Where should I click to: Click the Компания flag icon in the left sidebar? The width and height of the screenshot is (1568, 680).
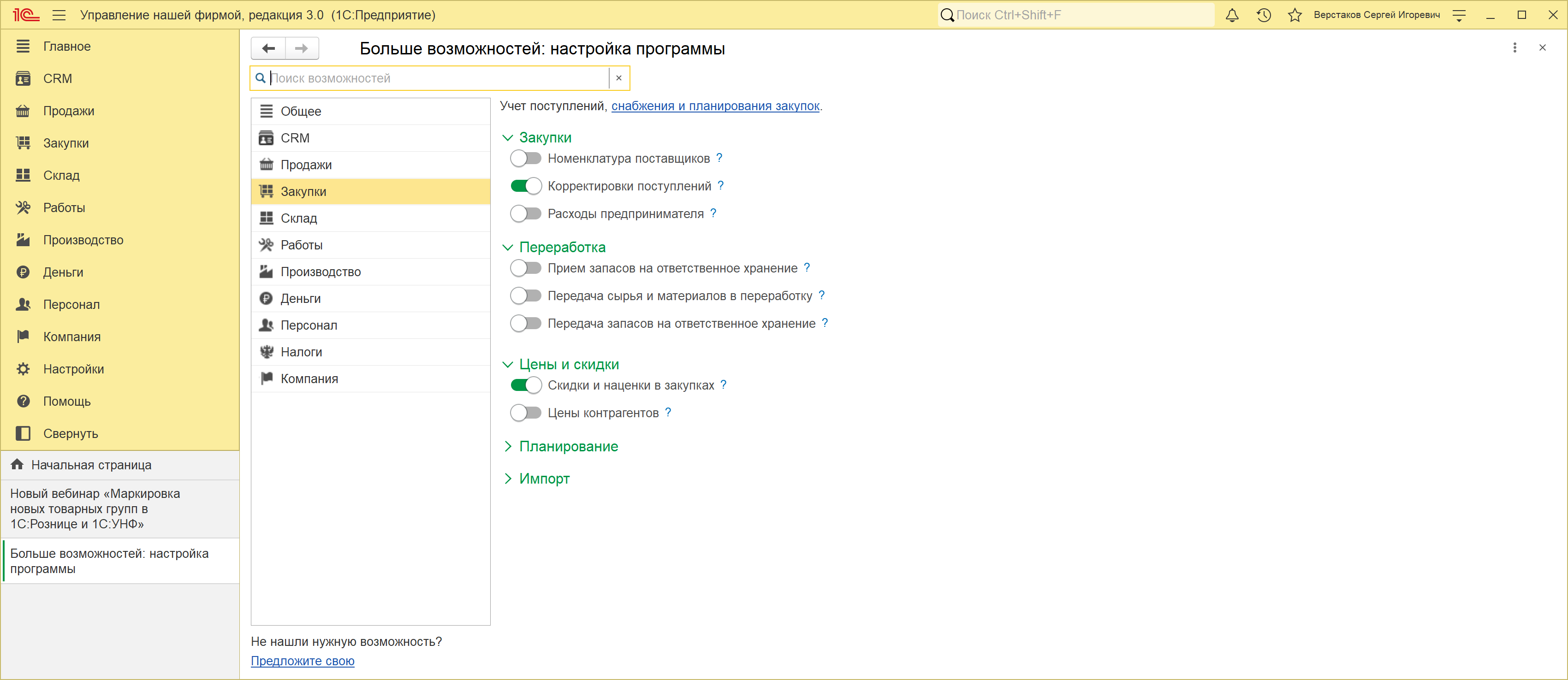tap(23, 337)
